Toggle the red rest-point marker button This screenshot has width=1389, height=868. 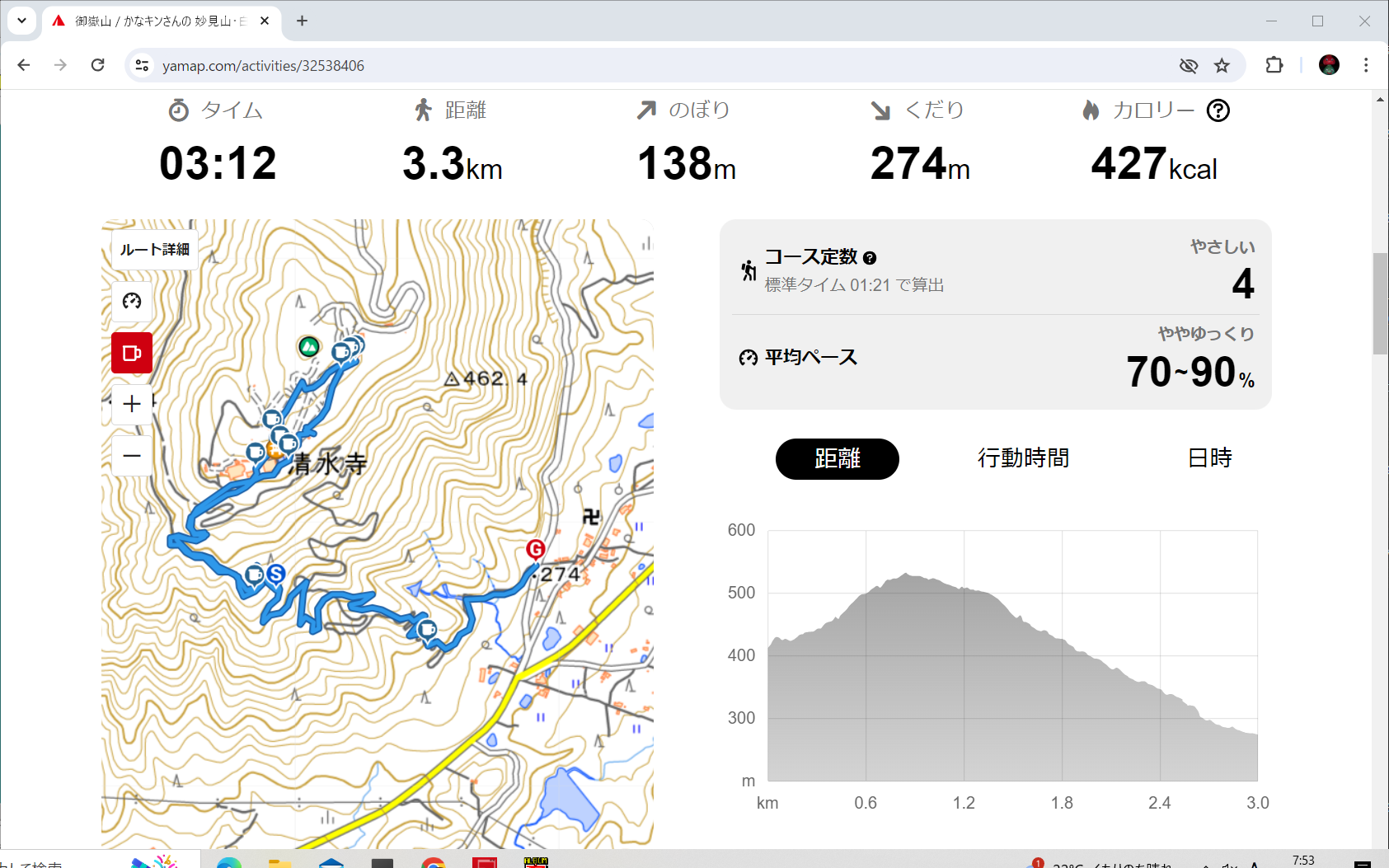click(132, 353)
